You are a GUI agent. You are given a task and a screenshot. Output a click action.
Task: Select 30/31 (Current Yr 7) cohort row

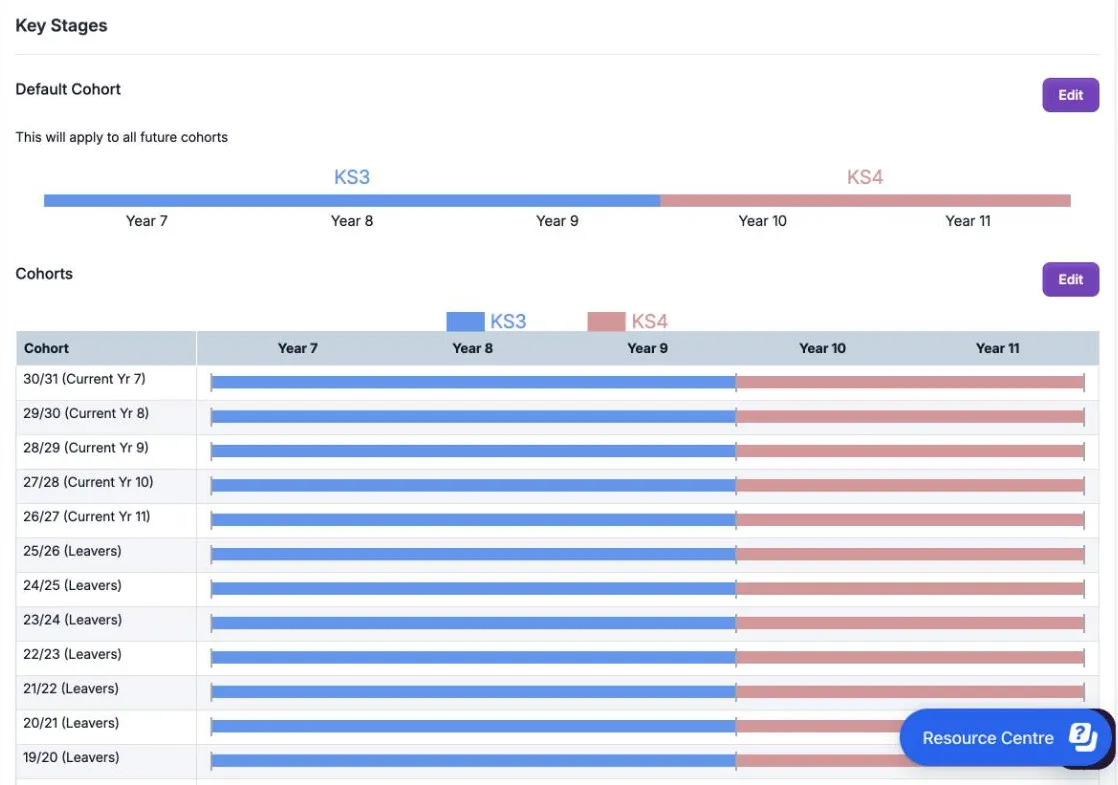[557, 383]
